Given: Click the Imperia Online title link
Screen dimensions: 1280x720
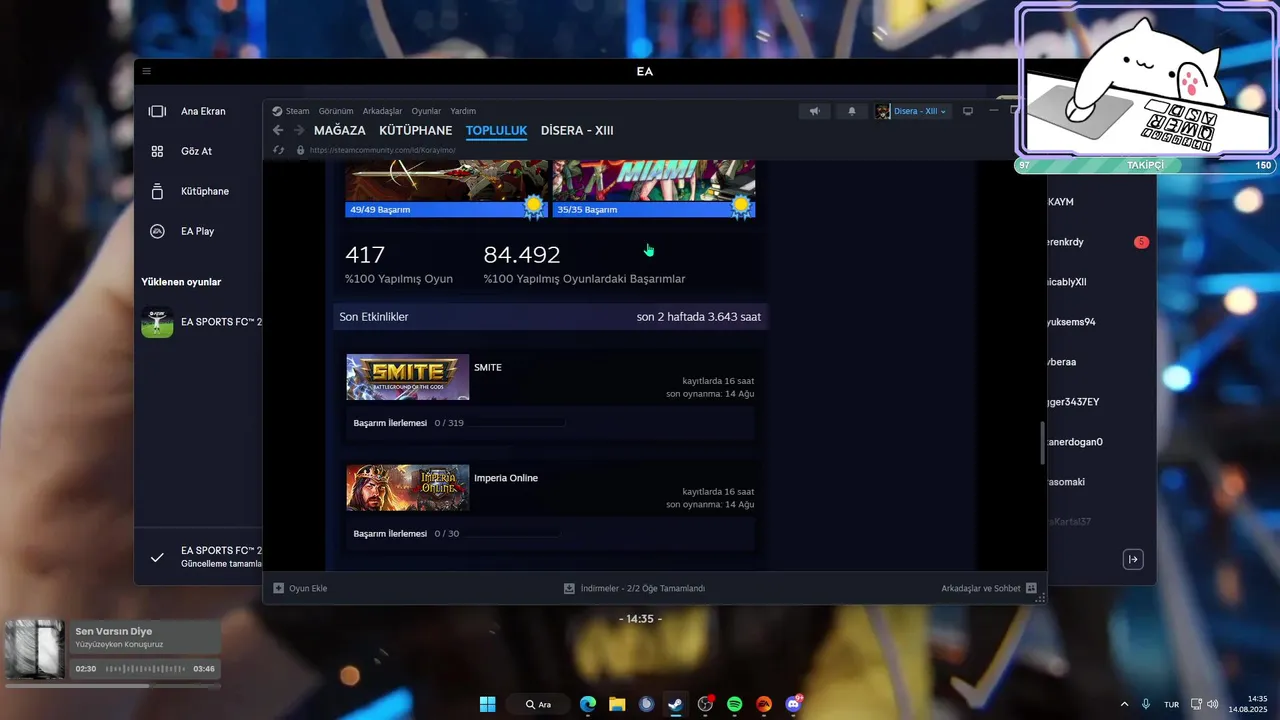Looking at the screenshot, I should tap(506, 478).
